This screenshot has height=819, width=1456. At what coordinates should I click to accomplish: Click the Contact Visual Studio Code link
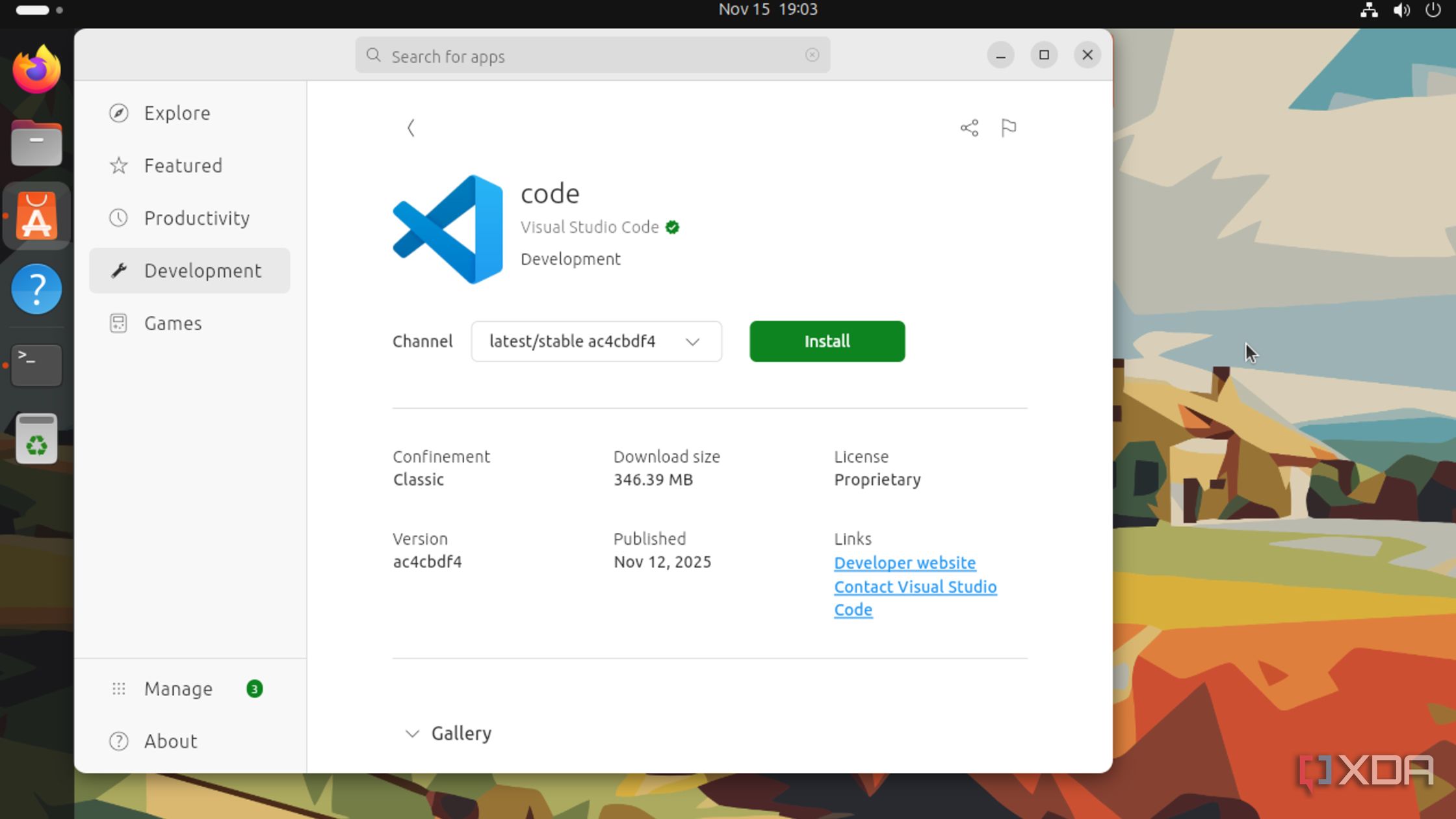click(915, 587)
